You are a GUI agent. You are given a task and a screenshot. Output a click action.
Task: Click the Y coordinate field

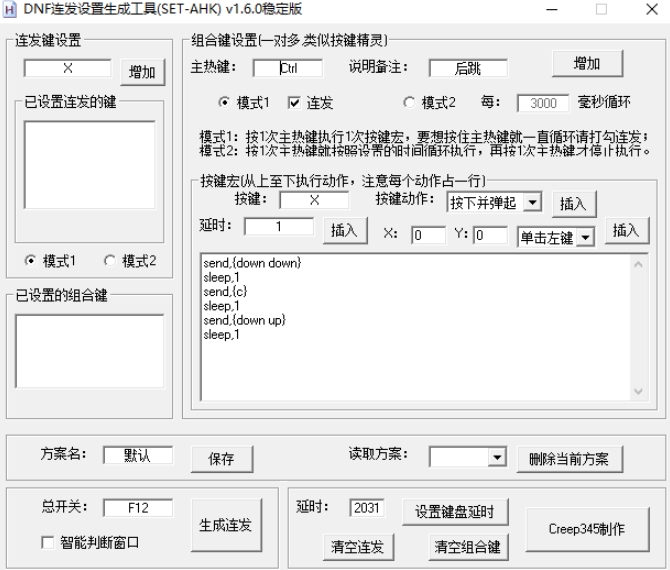(491, 235)
